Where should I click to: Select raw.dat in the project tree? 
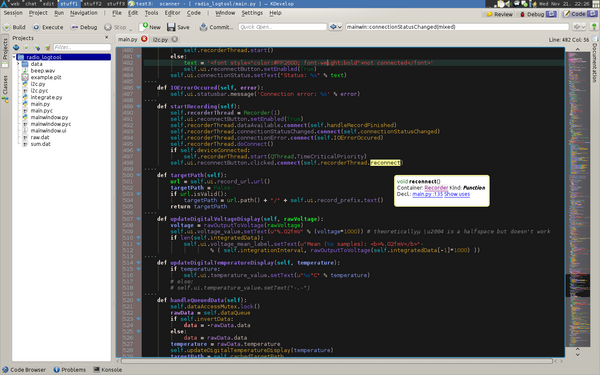coord(40,137)
